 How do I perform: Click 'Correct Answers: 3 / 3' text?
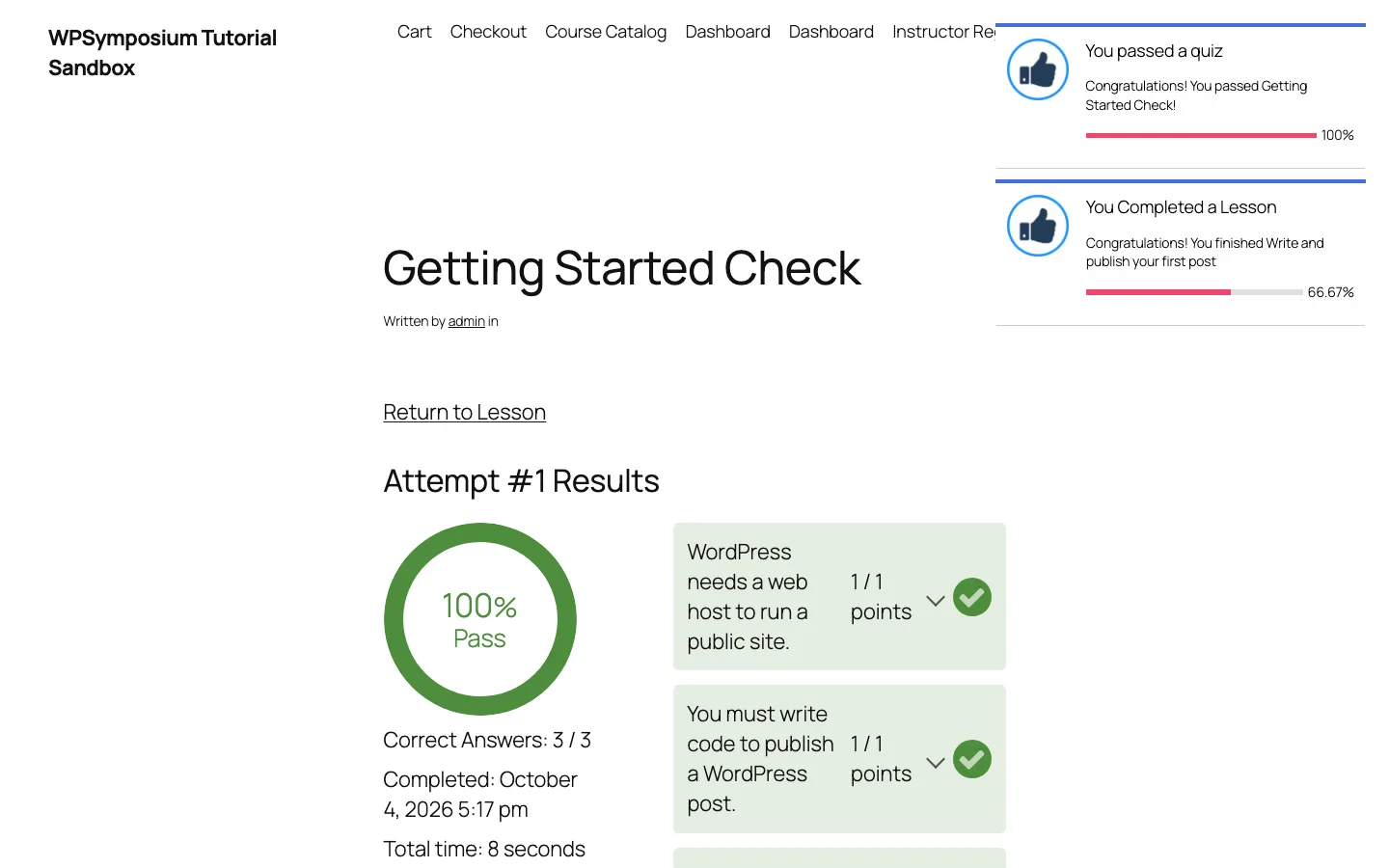click(x=487, y=740)
